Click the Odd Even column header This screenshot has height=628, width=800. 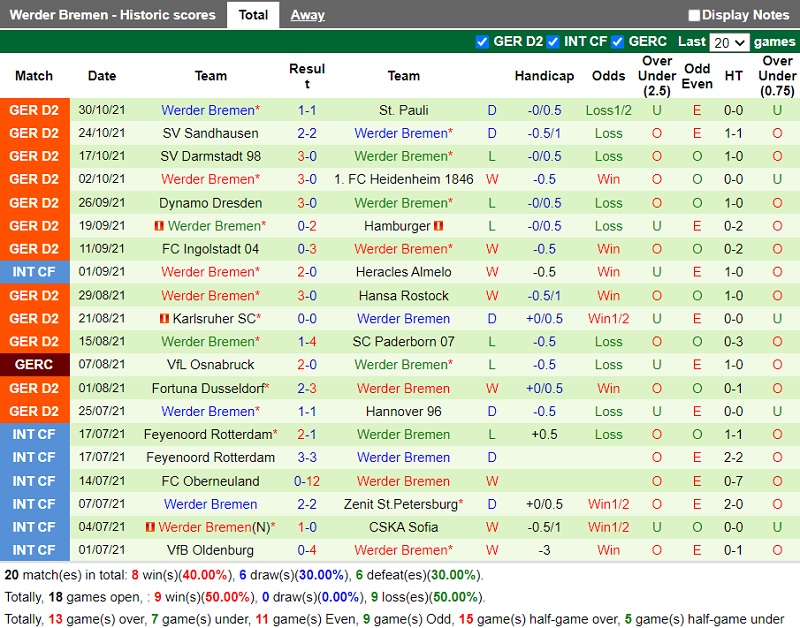coord(697,76)
